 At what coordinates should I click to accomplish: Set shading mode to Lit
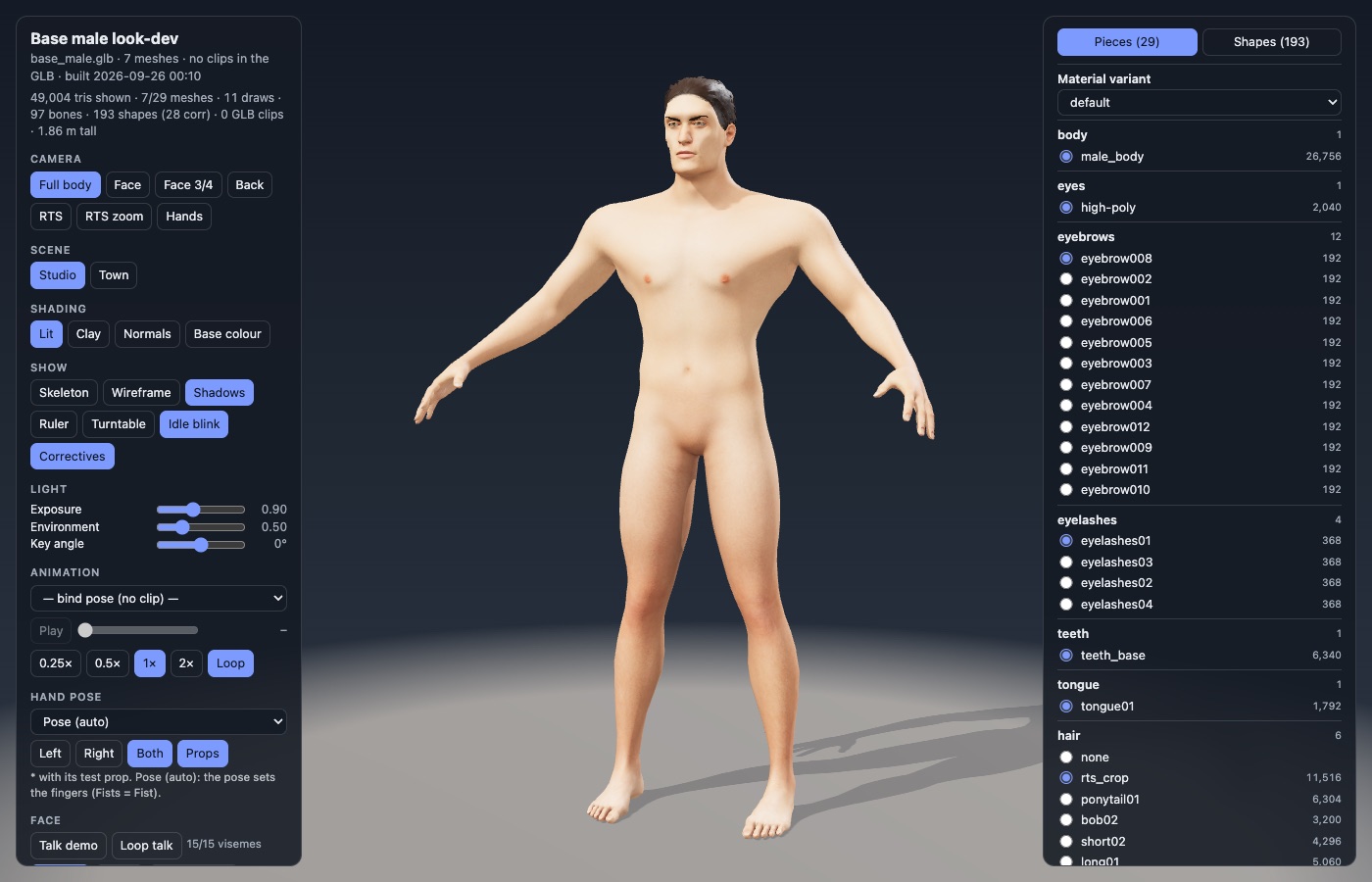(46, 334)
